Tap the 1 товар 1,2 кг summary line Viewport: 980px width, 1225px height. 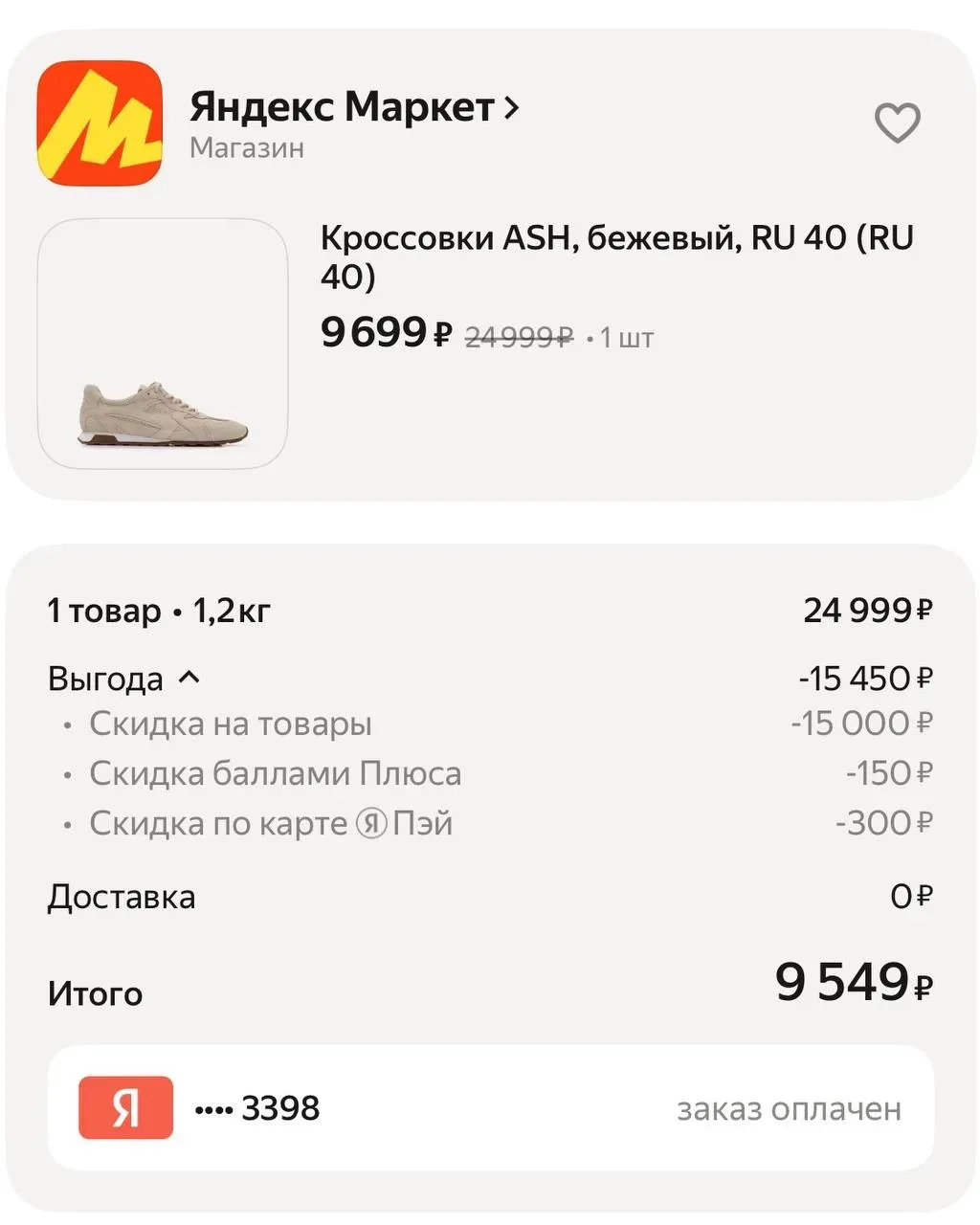tap(159, 610)
